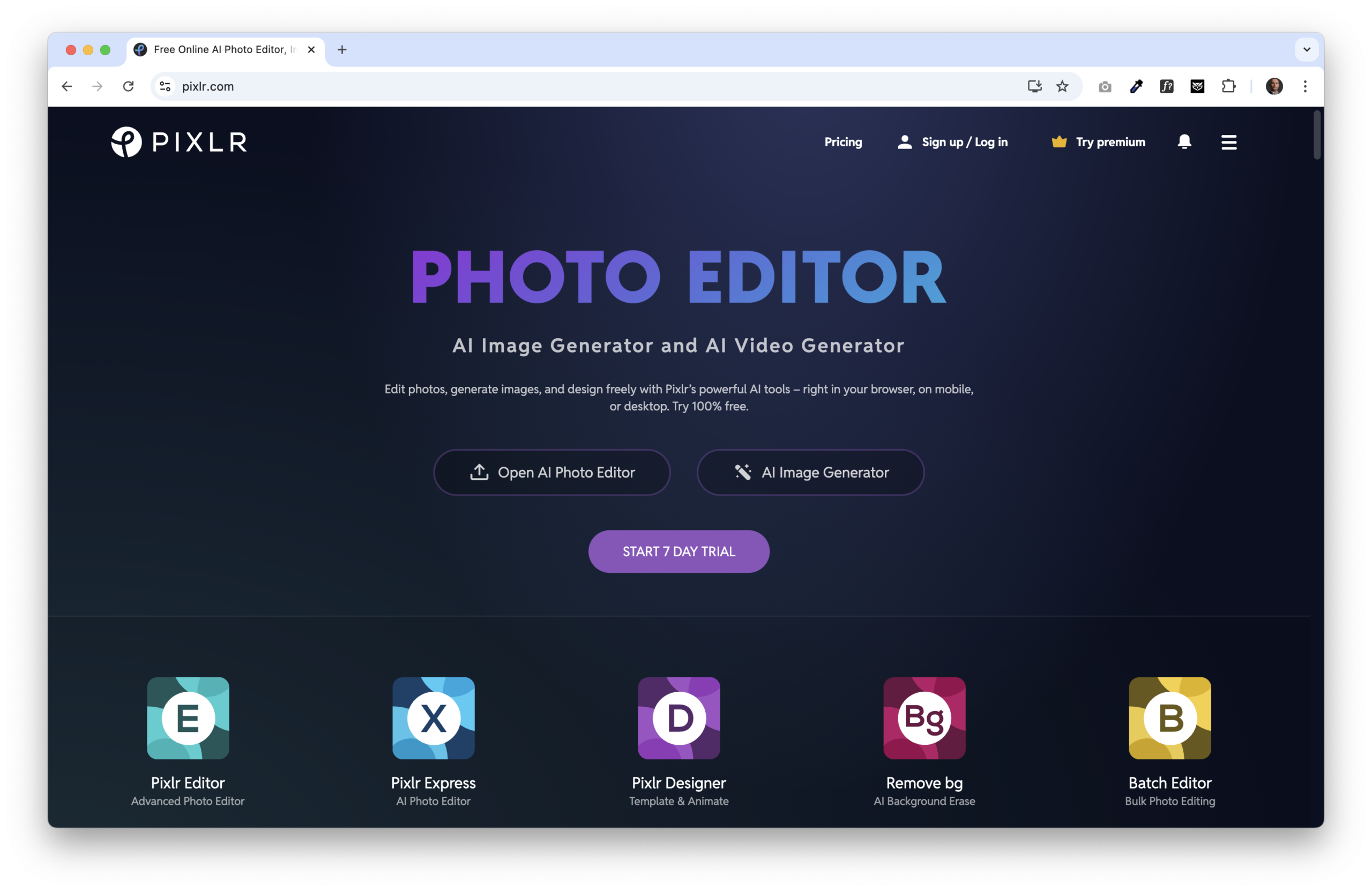Click the 'AI Photo Editor' caption under Express

(x=434, y=801)
